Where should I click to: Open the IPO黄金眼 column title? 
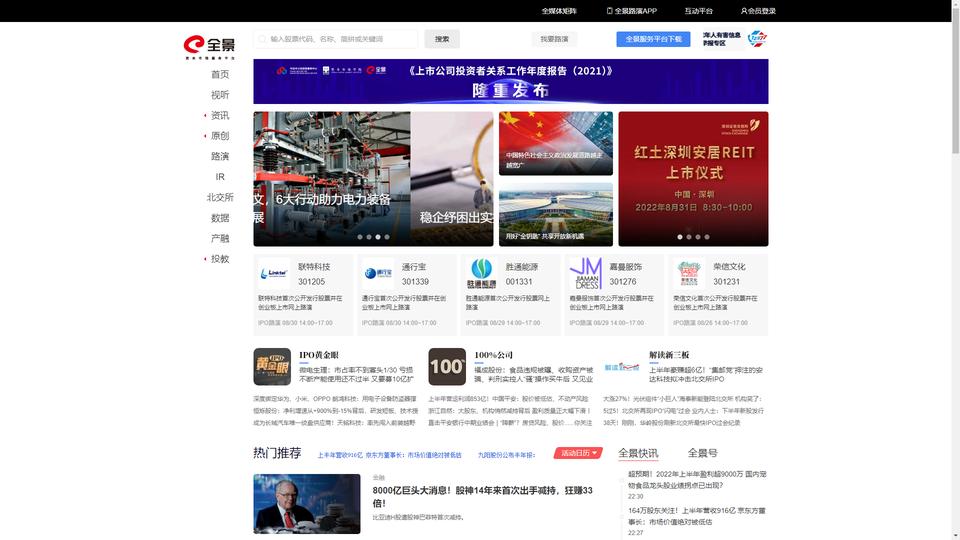[319, 355]
